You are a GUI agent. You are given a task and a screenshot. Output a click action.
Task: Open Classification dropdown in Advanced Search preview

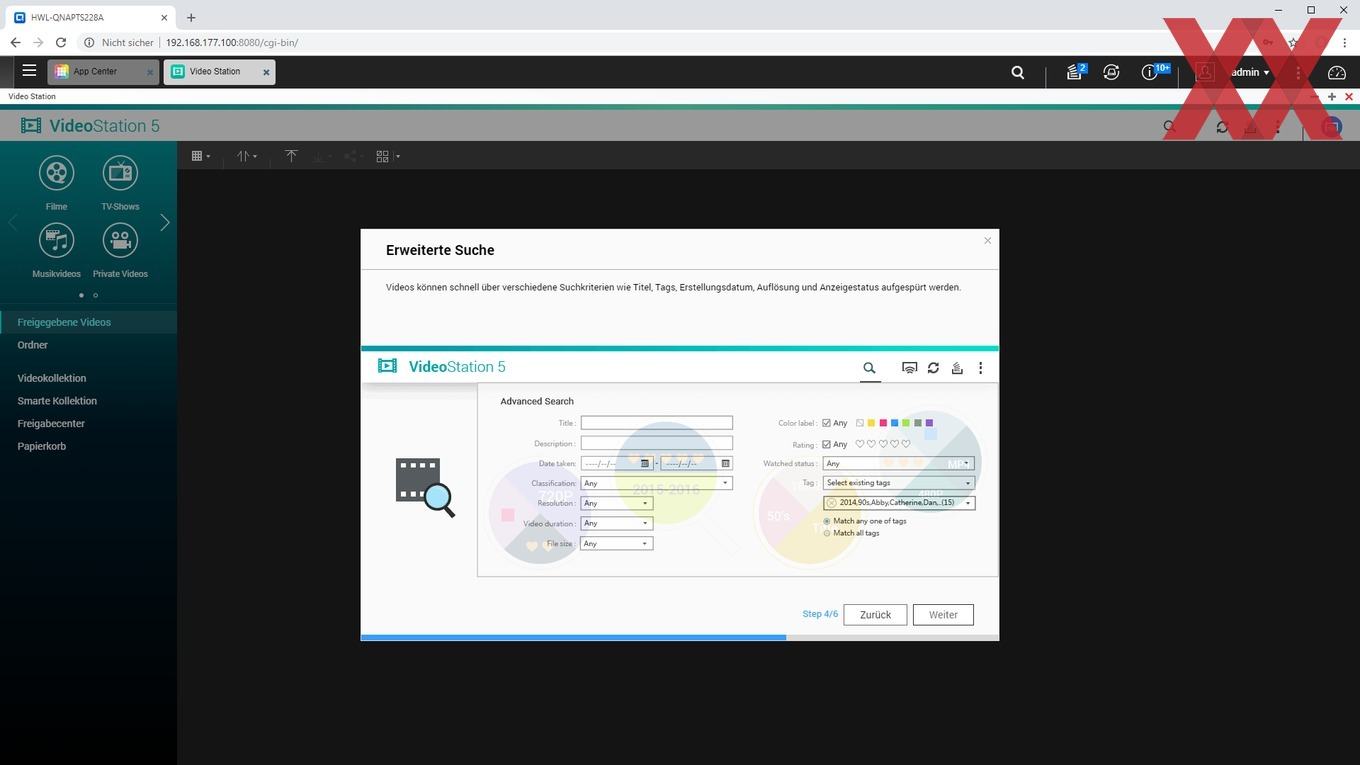click(656, 483)
